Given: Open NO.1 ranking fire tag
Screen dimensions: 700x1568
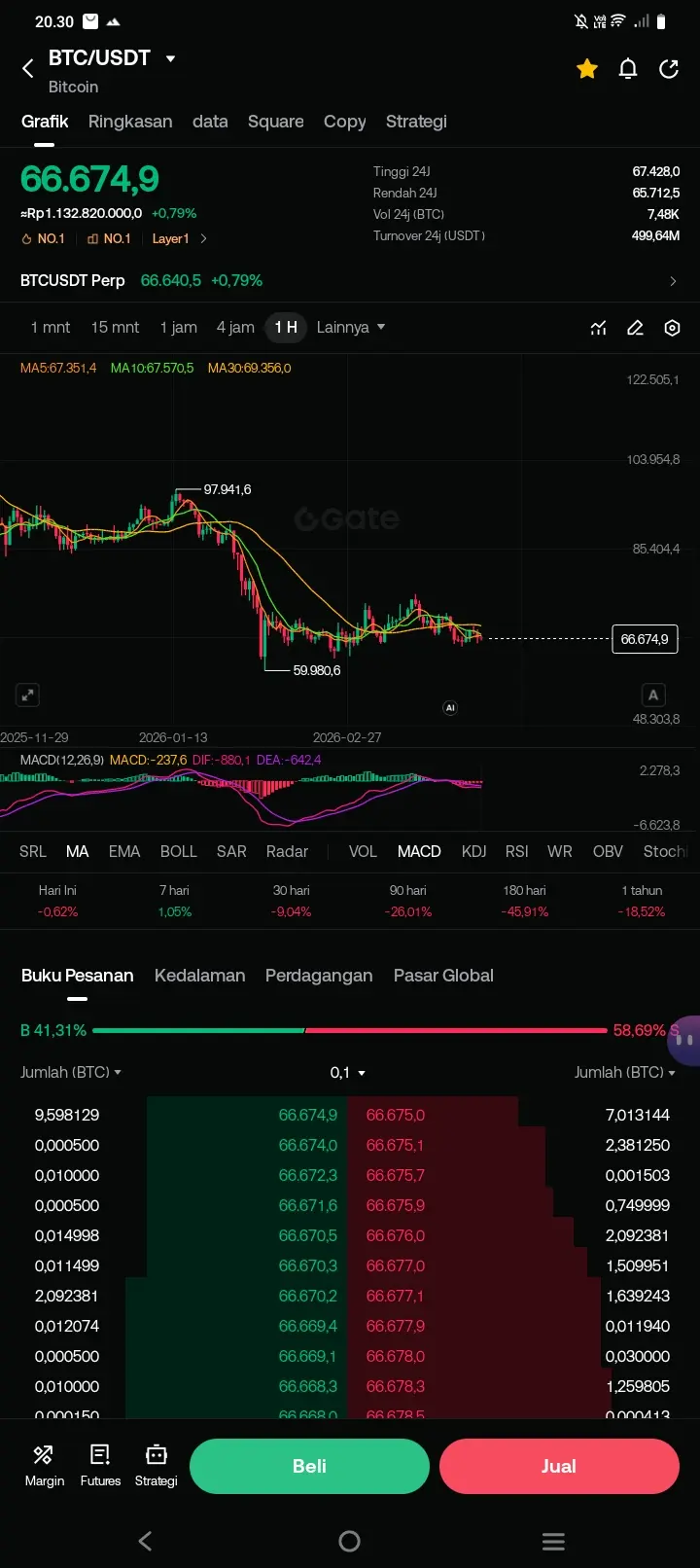Looking at the screenshot, I should (43, 238).
